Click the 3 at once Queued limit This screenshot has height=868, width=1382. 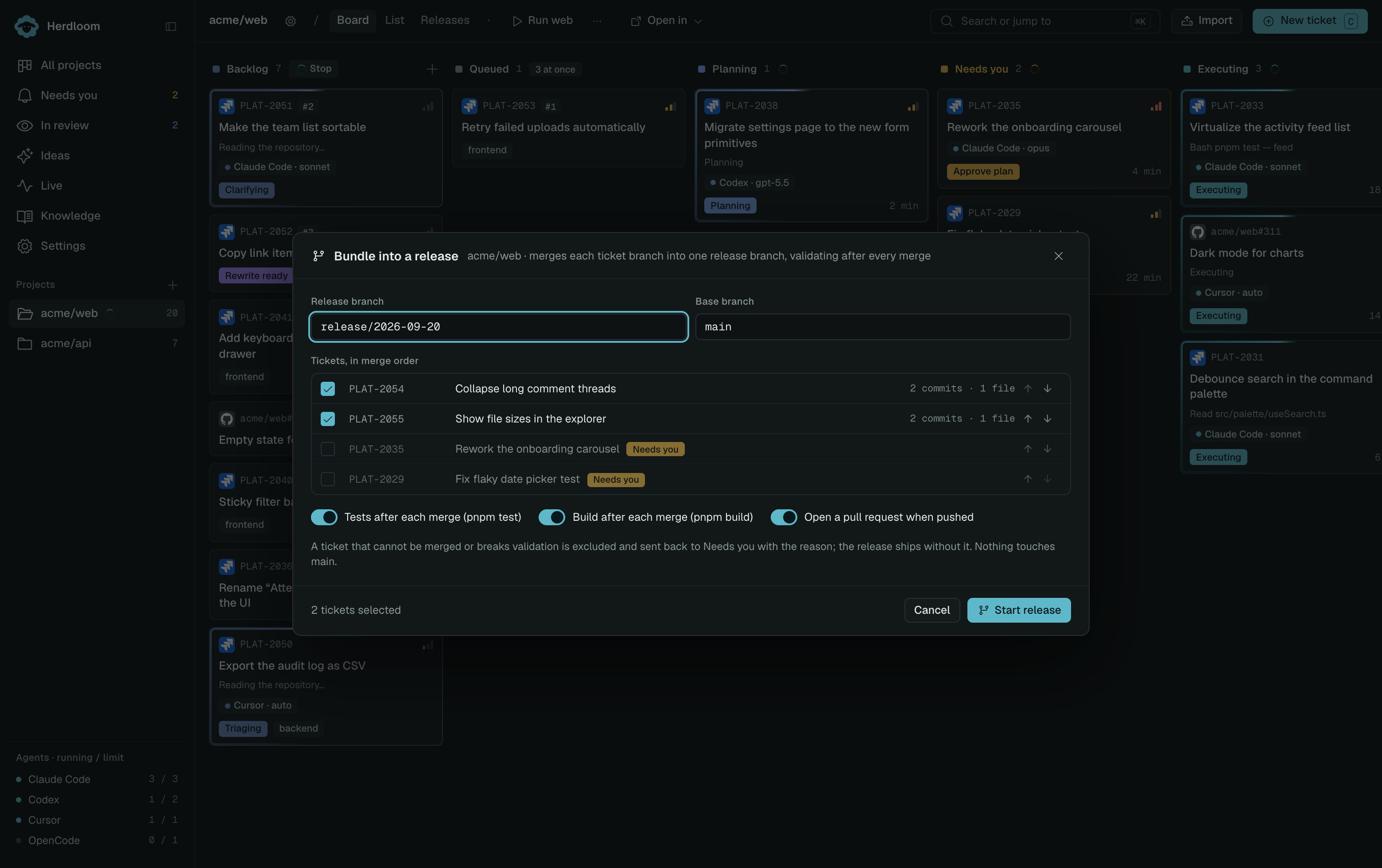click(555, 70)
